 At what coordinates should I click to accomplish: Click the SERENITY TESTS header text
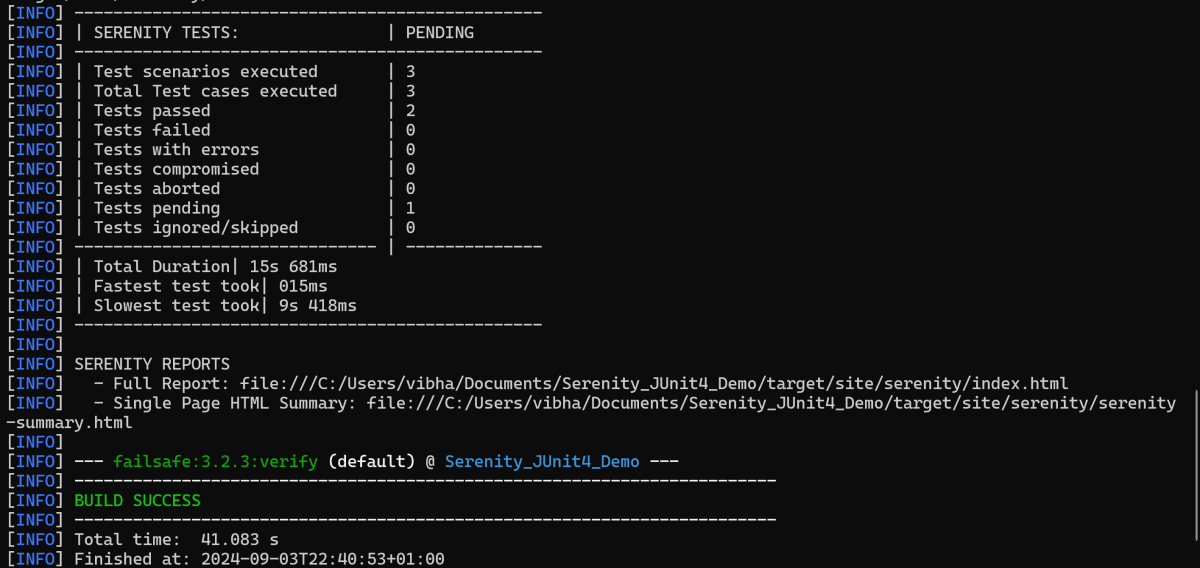pyautogui.click(x=166, y=32)
